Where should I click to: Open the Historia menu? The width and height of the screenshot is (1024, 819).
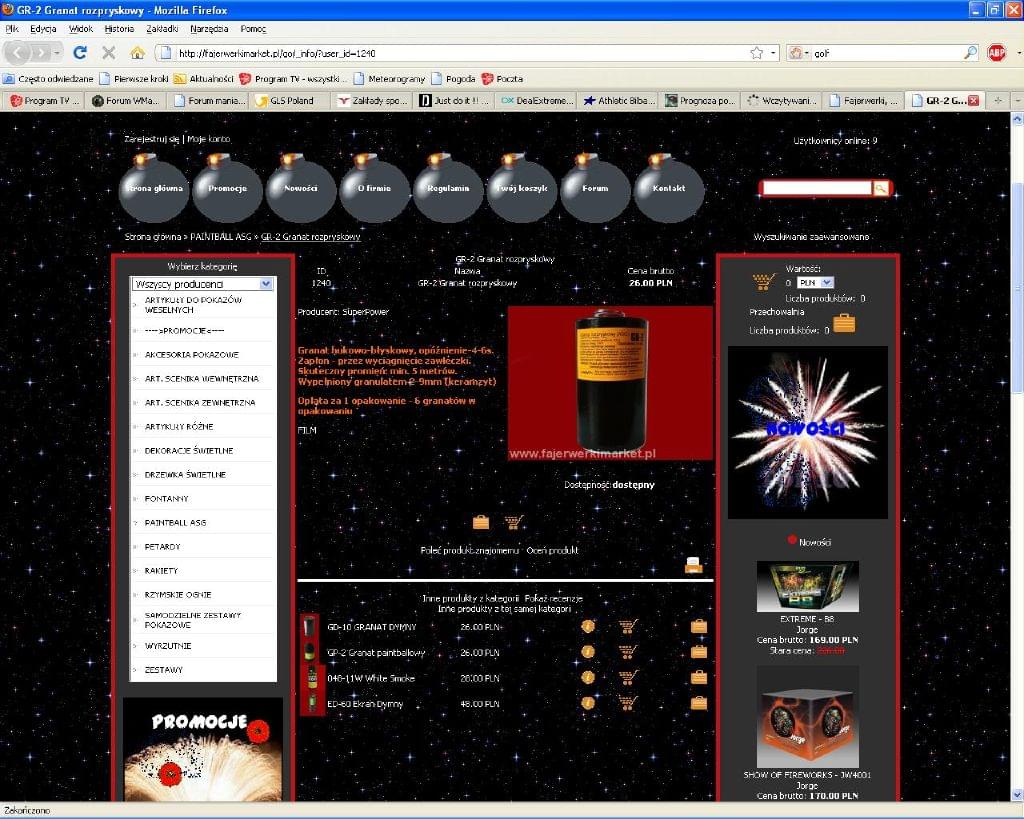(119, 29)
